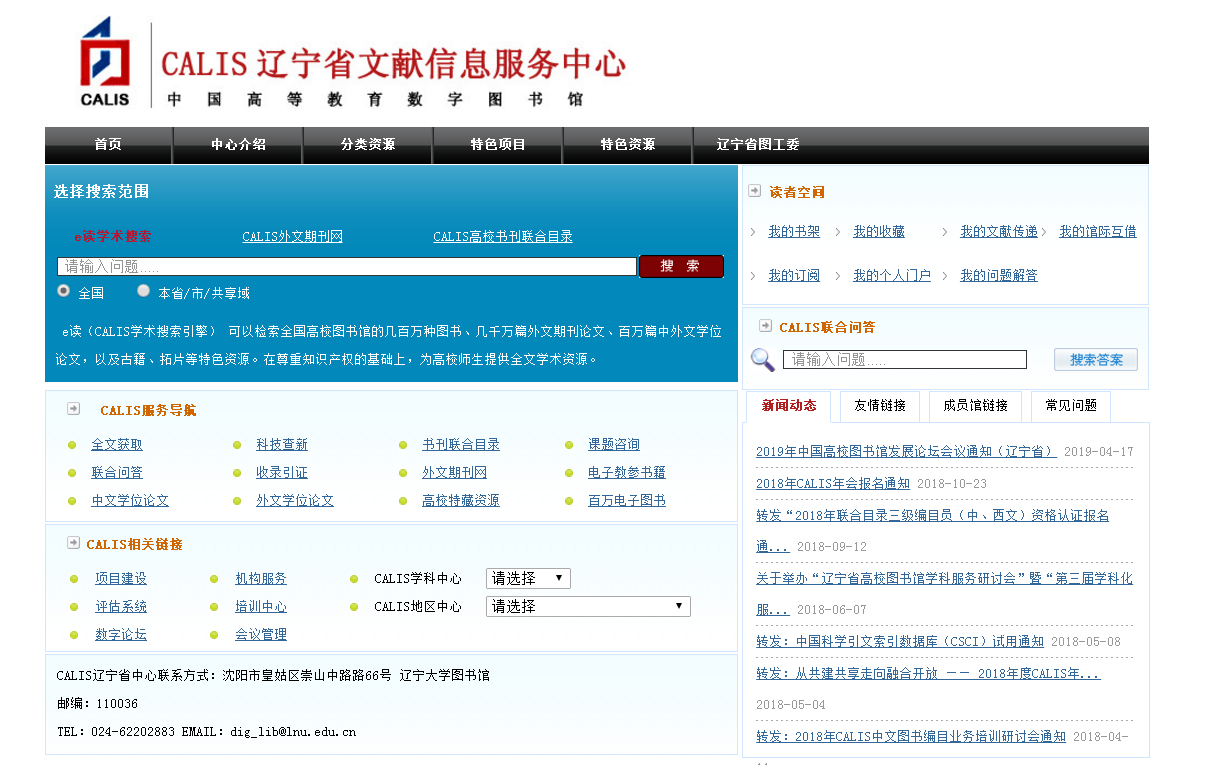Image resolution: width=1232 pixels, height=765 pixels.
Task: Open 项目建设 related link
Action: pos(121,579)
